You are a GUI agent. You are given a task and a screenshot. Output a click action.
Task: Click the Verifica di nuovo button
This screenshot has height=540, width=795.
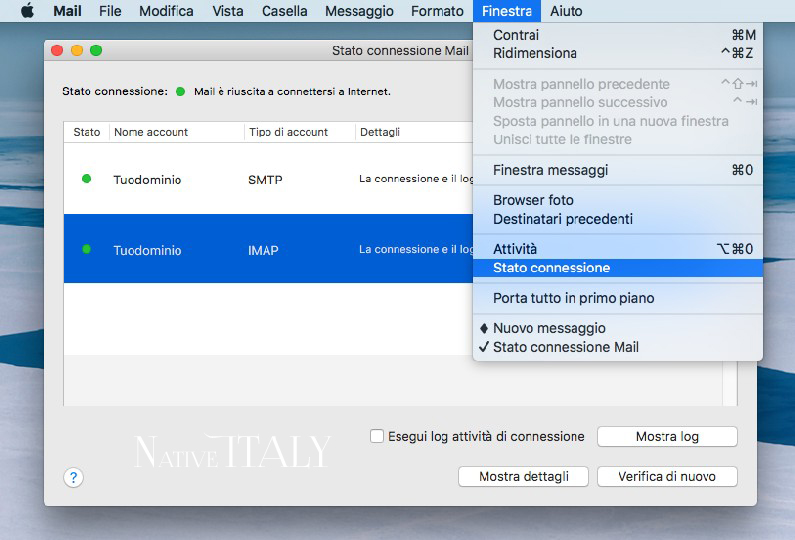pyautogui.click(x=667, y=477)
